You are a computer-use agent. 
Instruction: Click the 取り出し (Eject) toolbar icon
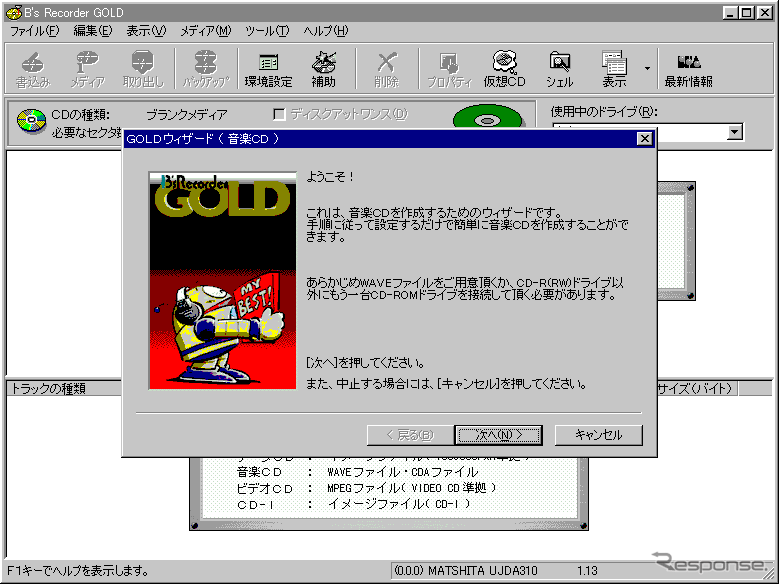coord(143,70)
